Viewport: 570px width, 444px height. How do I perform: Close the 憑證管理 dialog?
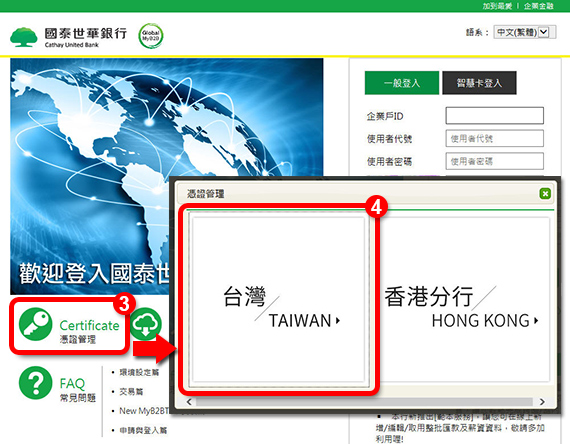pyautogui.click(x=545, y=193)
